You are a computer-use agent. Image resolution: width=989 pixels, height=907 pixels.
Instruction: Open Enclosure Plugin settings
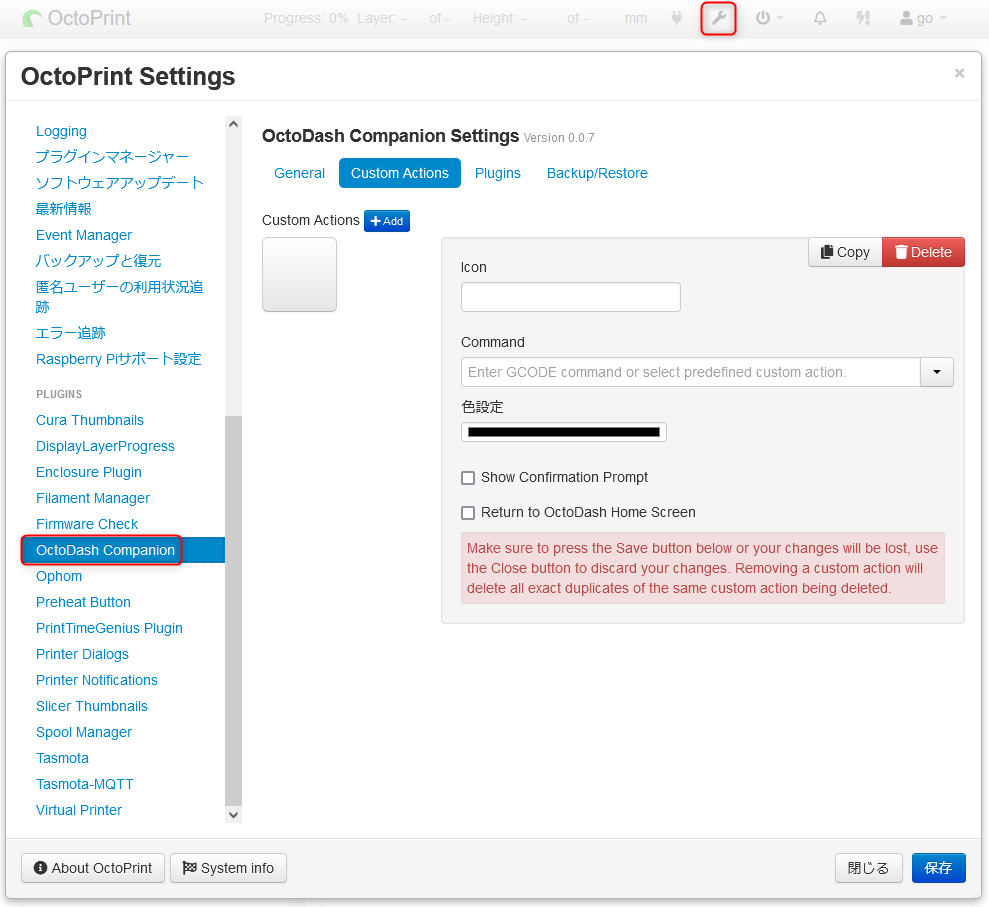click(89, 472)
